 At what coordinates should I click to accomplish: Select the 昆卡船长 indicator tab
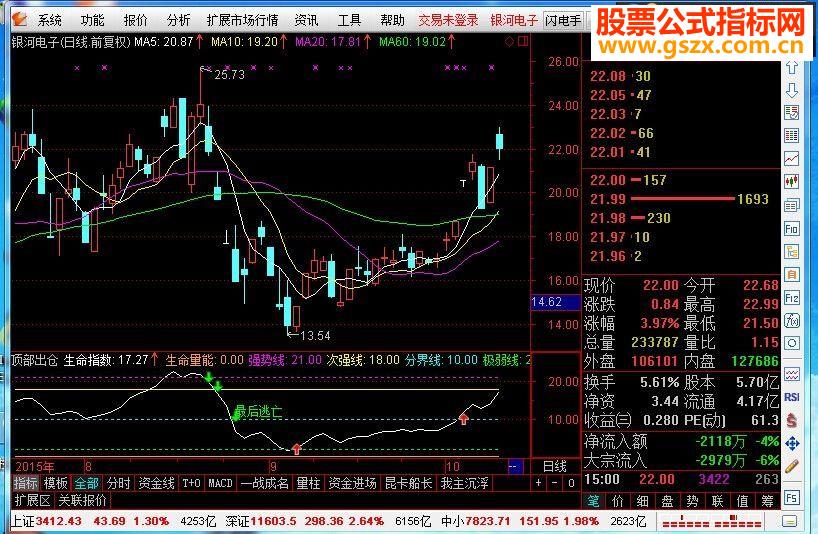point(408,483)
